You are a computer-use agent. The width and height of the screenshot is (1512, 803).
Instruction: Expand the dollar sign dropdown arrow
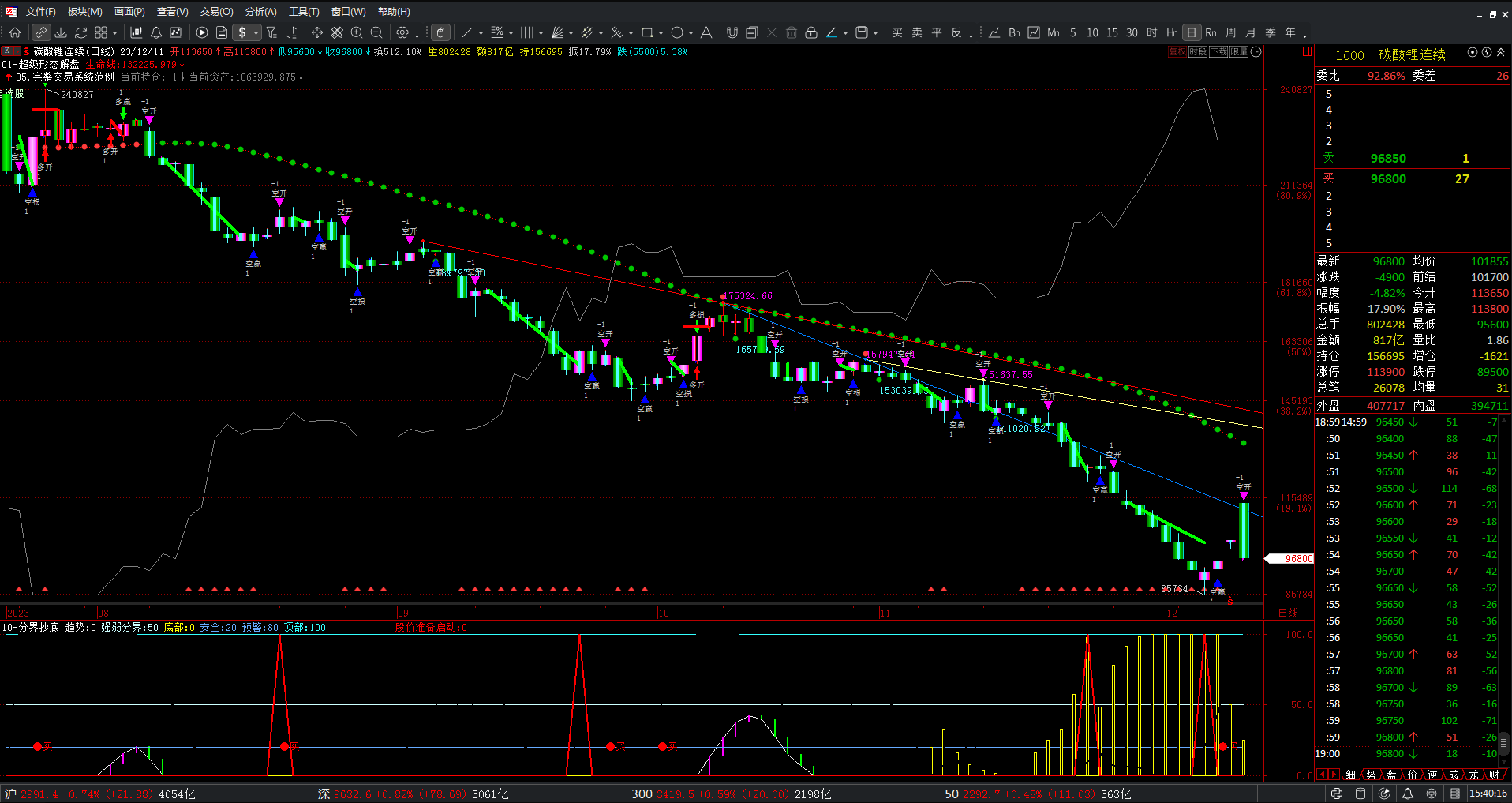coord(256,33)
